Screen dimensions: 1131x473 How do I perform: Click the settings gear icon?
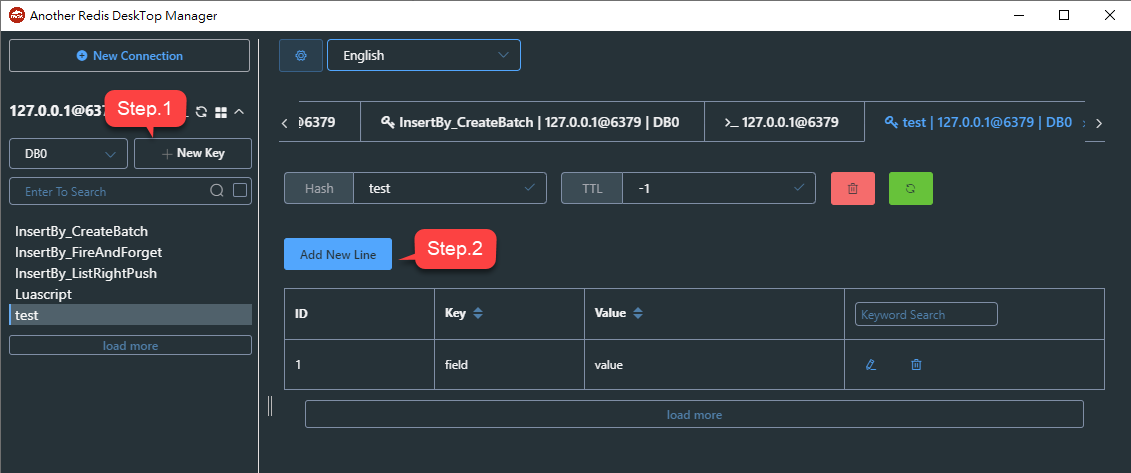tap(302, 56)
